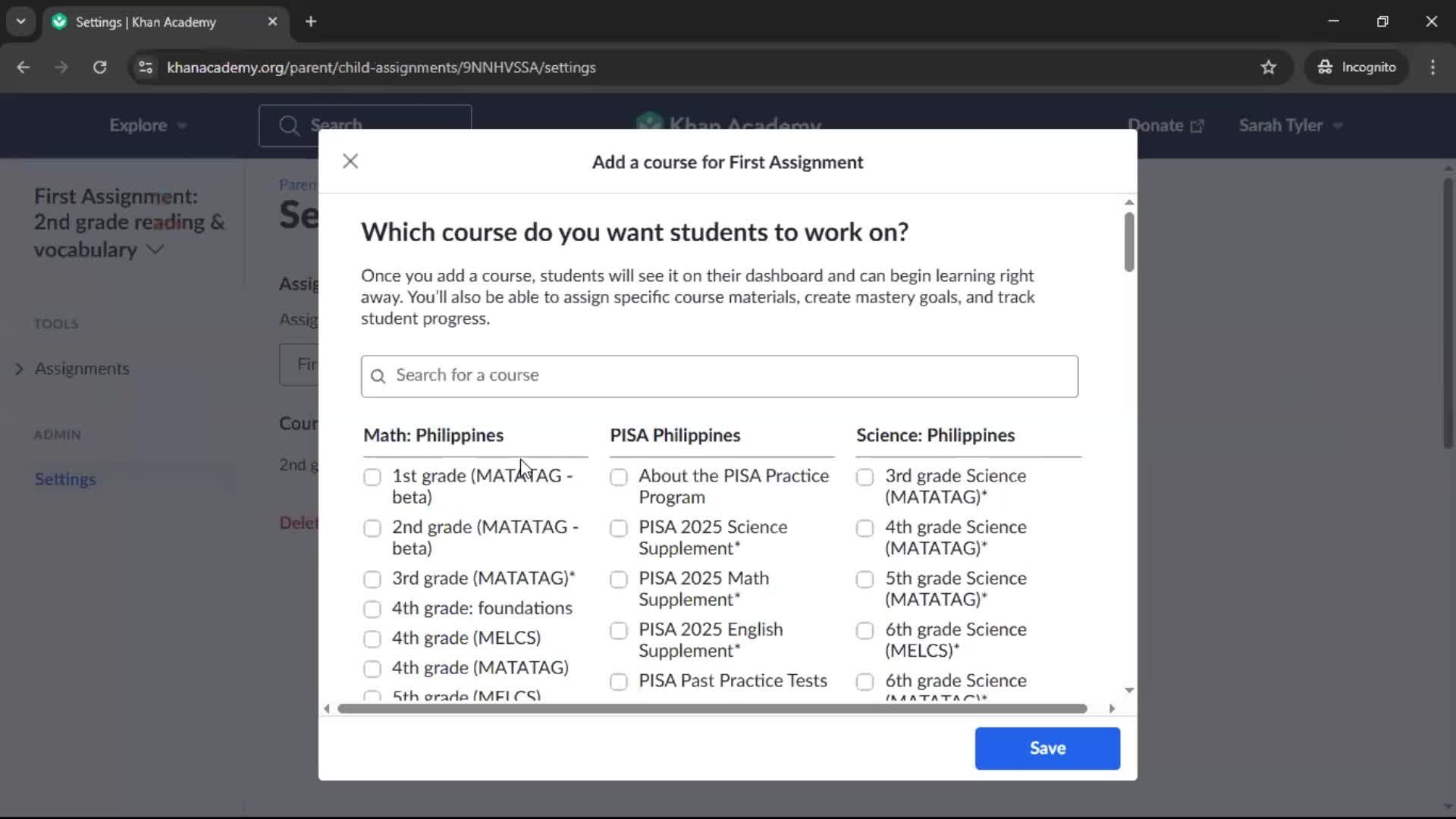Viewport: 1456px width, 819px height.
Task: Open the Sarah Tyler account menu
Action: pyautogui.click(x=1291, y=125)
